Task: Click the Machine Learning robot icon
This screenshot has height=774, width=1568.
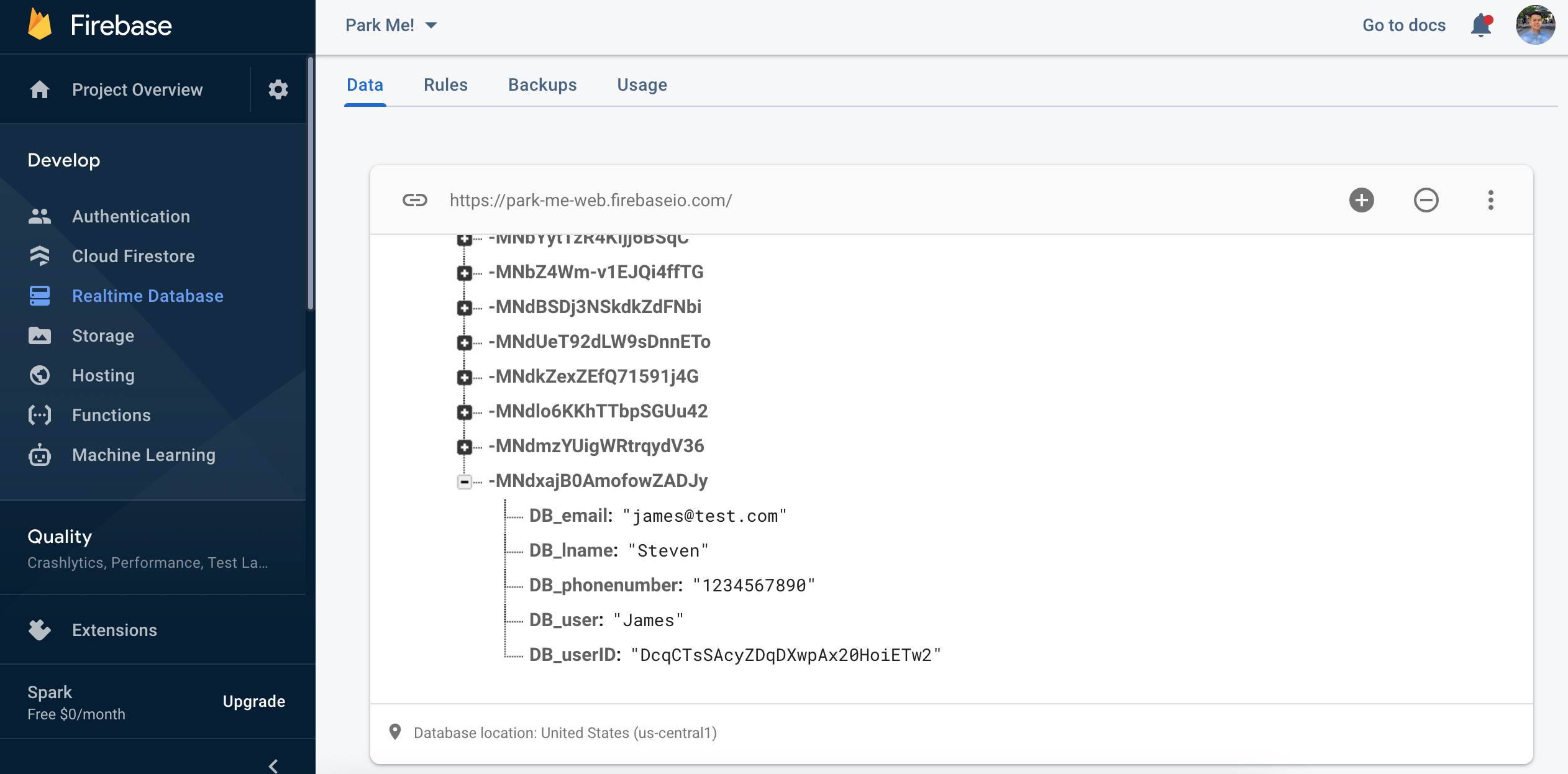Action: pos(40,455)
